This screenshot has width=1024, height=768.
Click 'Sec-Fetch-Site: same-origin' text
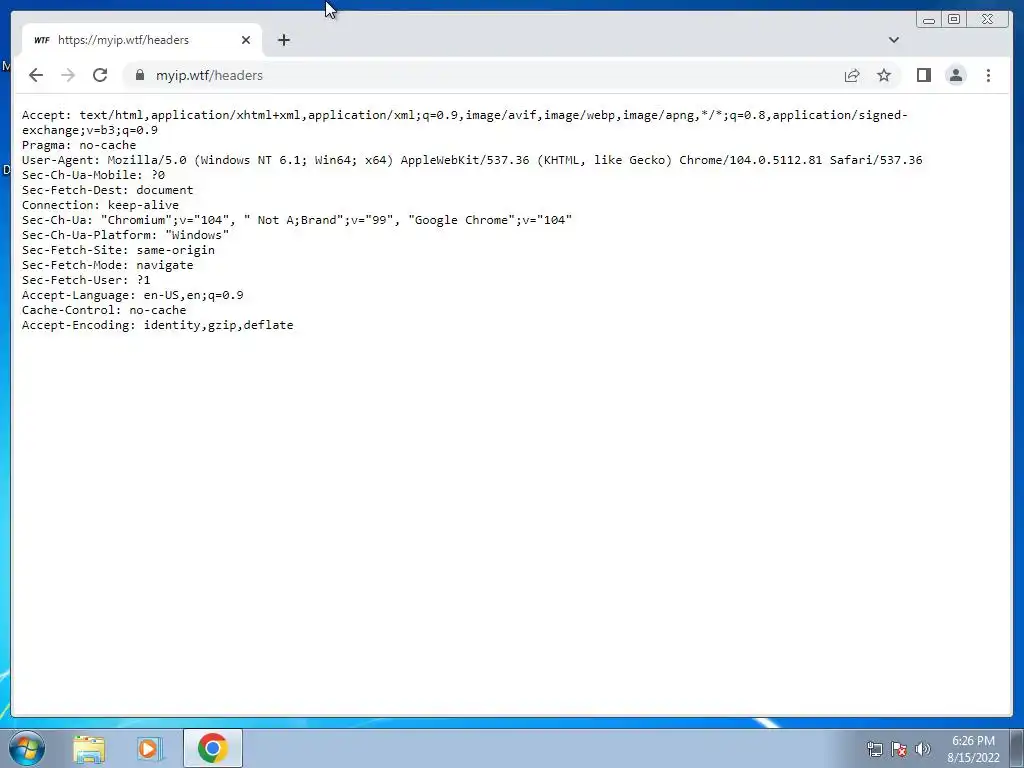tap(118, 250)
